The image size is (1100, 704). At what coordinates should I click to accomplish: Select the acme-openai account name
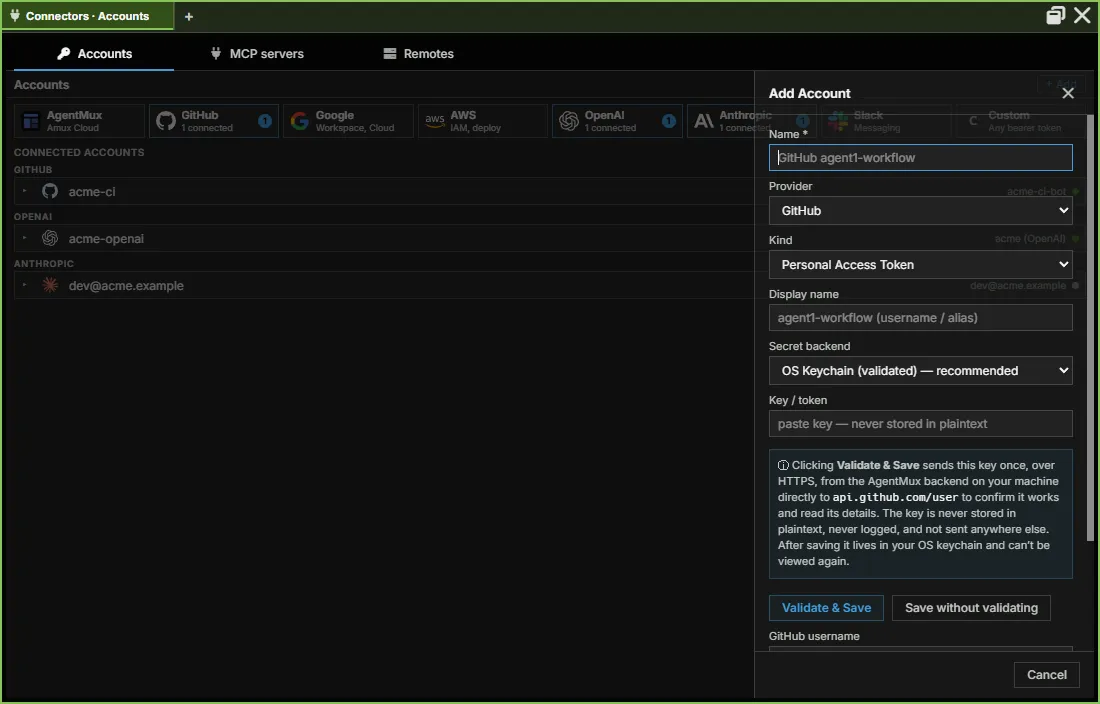[x=106, y=238]
